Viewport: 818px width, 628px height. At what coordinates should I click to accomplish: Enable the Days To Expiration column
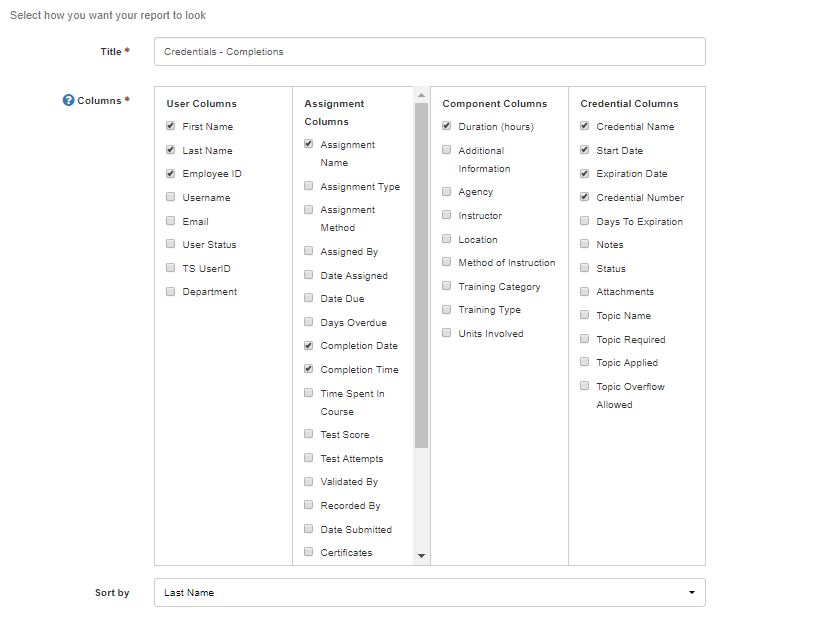point(585,221)
